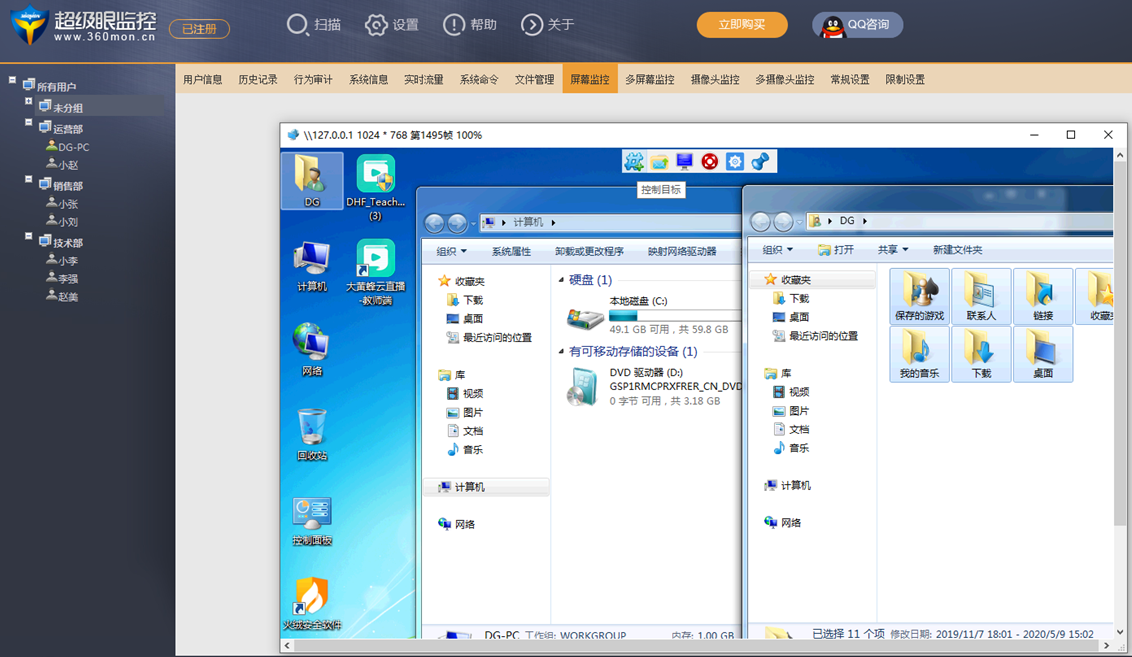Click the QQ咨询 button

[x=857, y=25]
